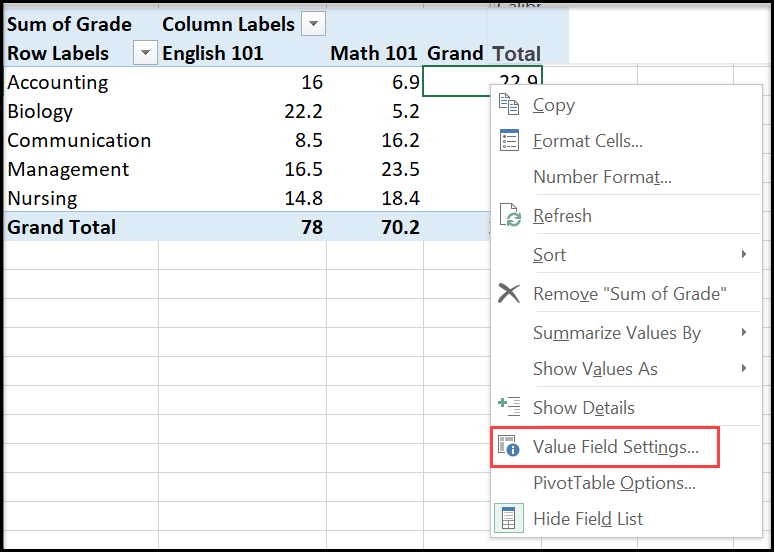Click the Hide Field List icon

pos(509,518)
